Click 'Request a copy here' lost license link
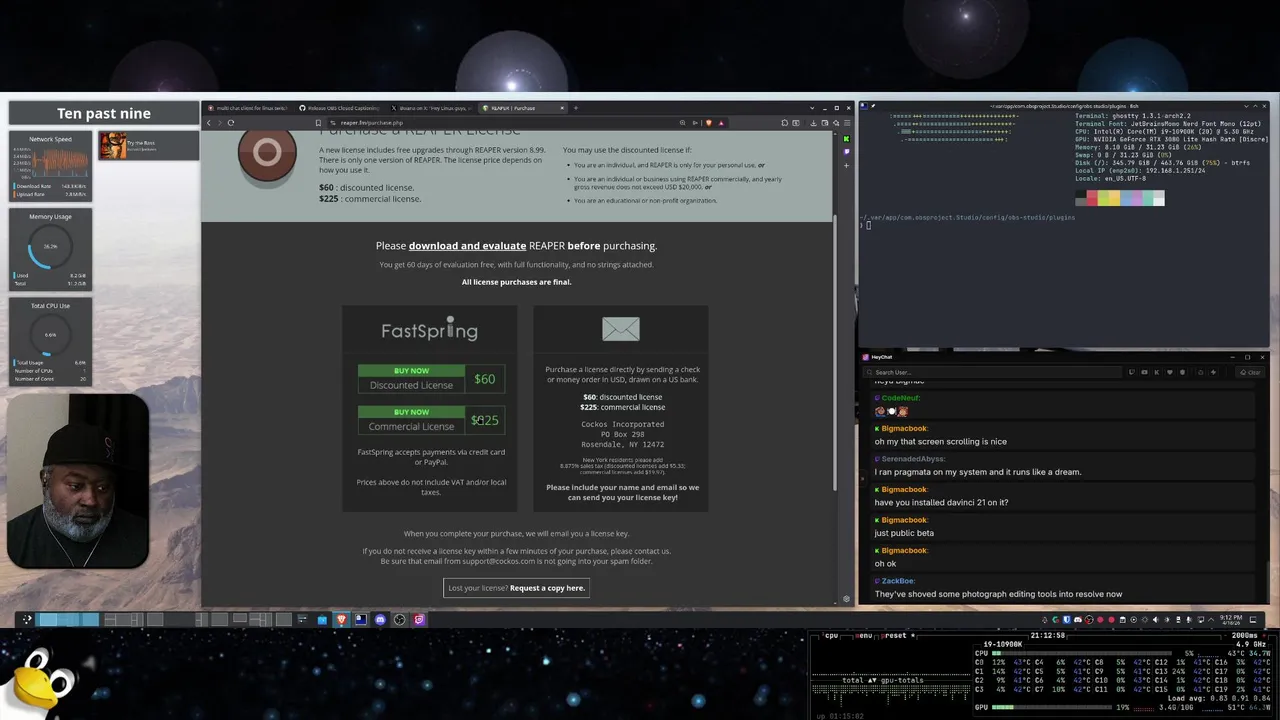This screenshot has width=1280, height=720. (x=546, y=588)
